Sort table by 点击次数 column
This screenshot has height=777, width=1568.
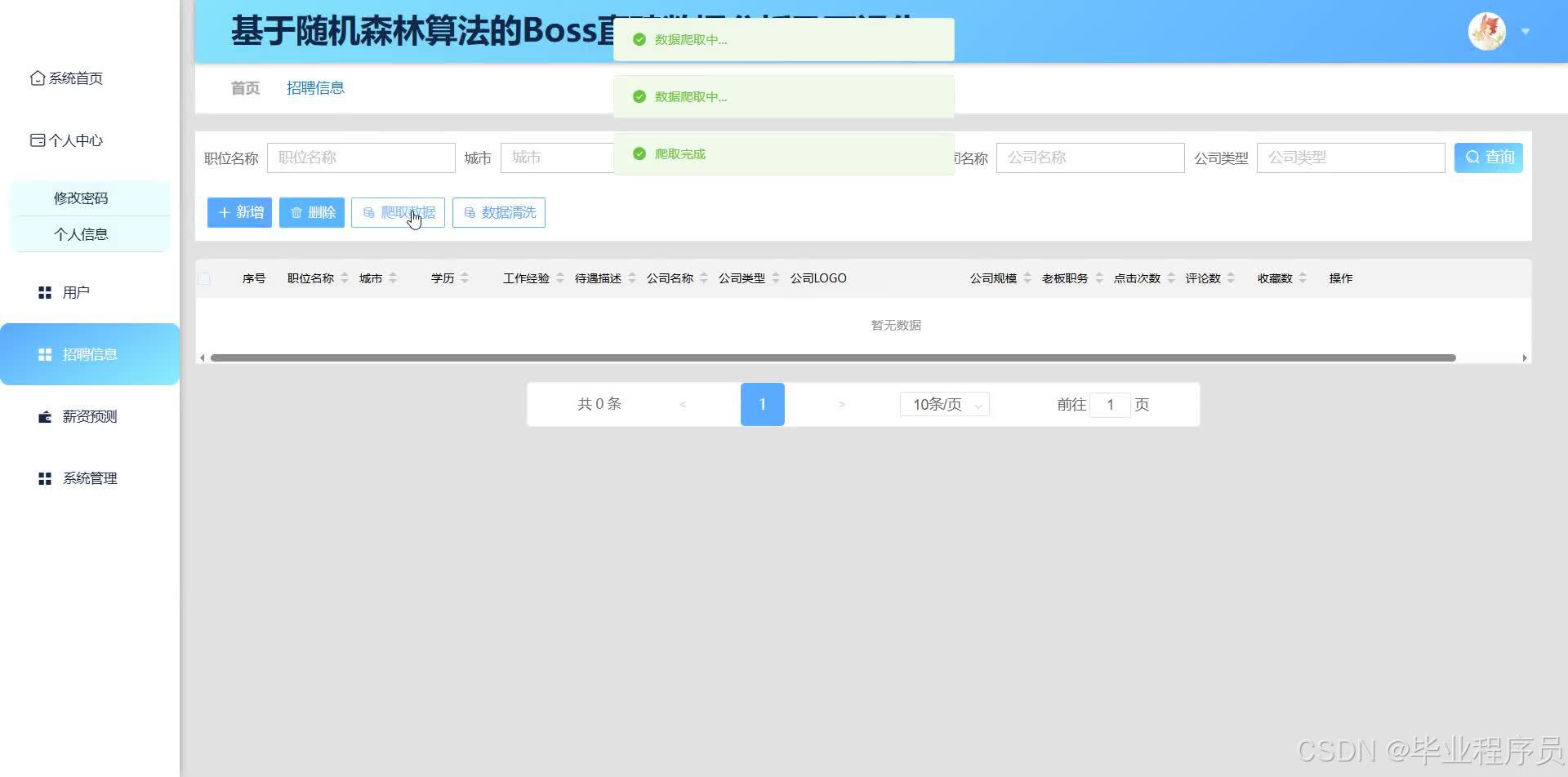point(1171,278)
